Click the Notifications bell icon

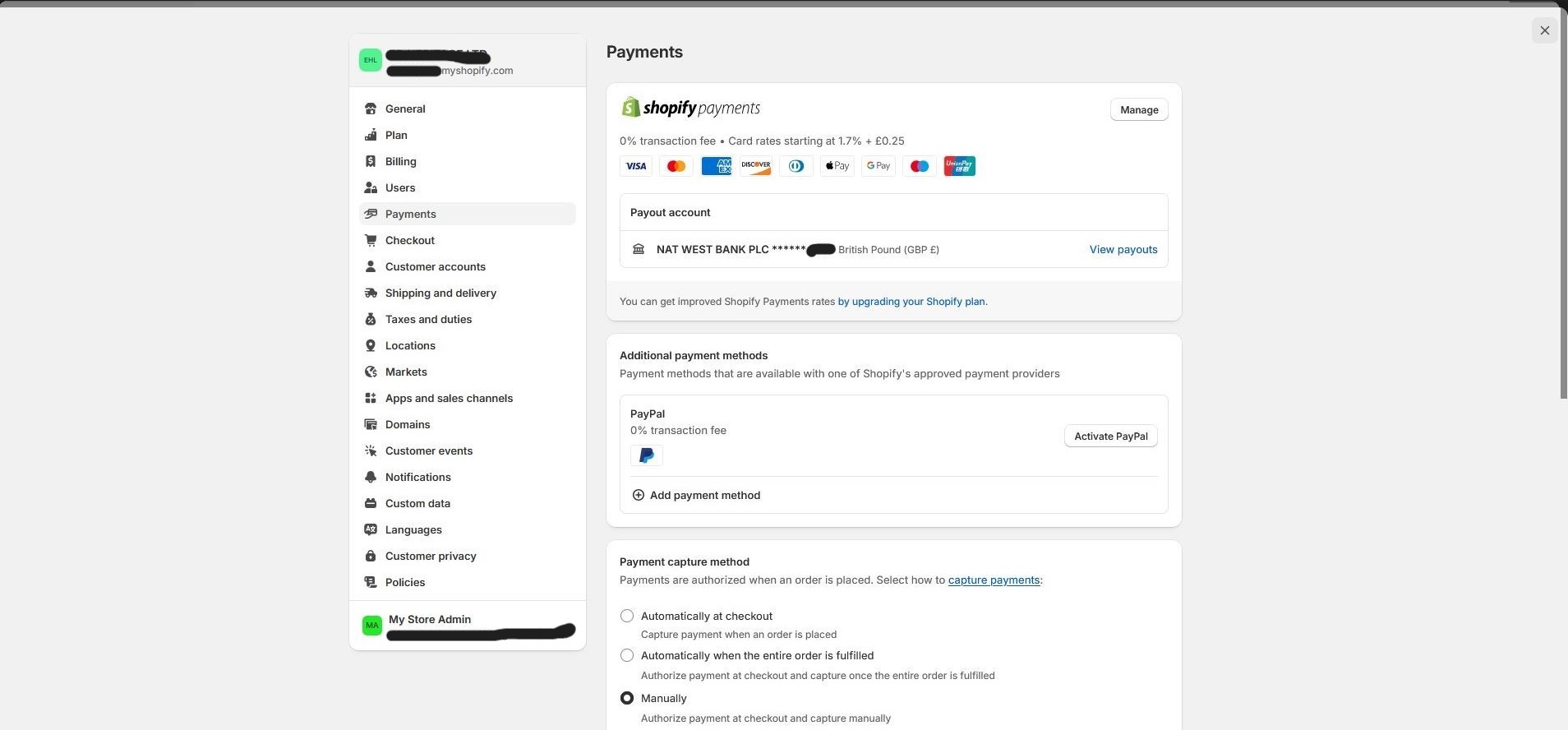point(371,477)
